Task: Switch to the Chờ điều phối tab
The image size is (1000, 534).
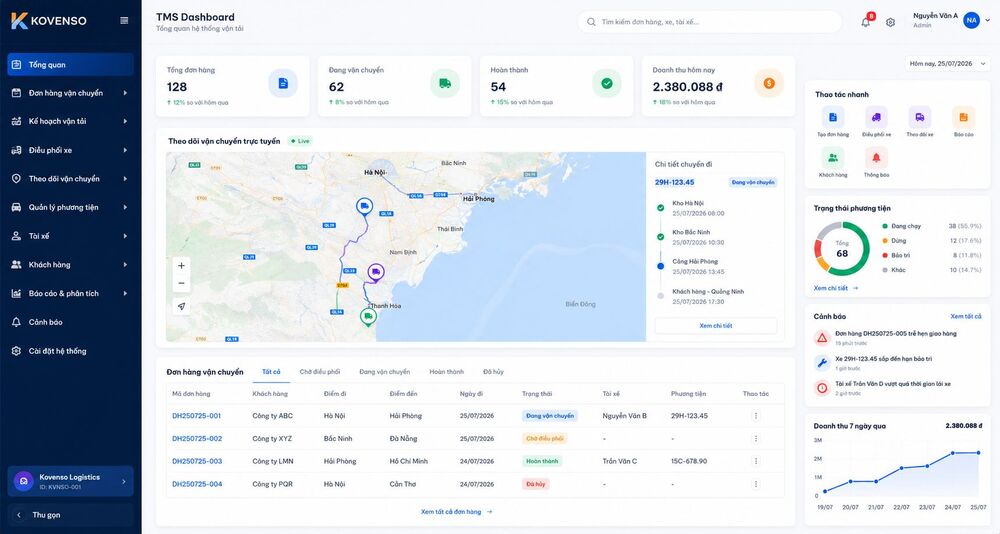Action: tap(320, 372)
